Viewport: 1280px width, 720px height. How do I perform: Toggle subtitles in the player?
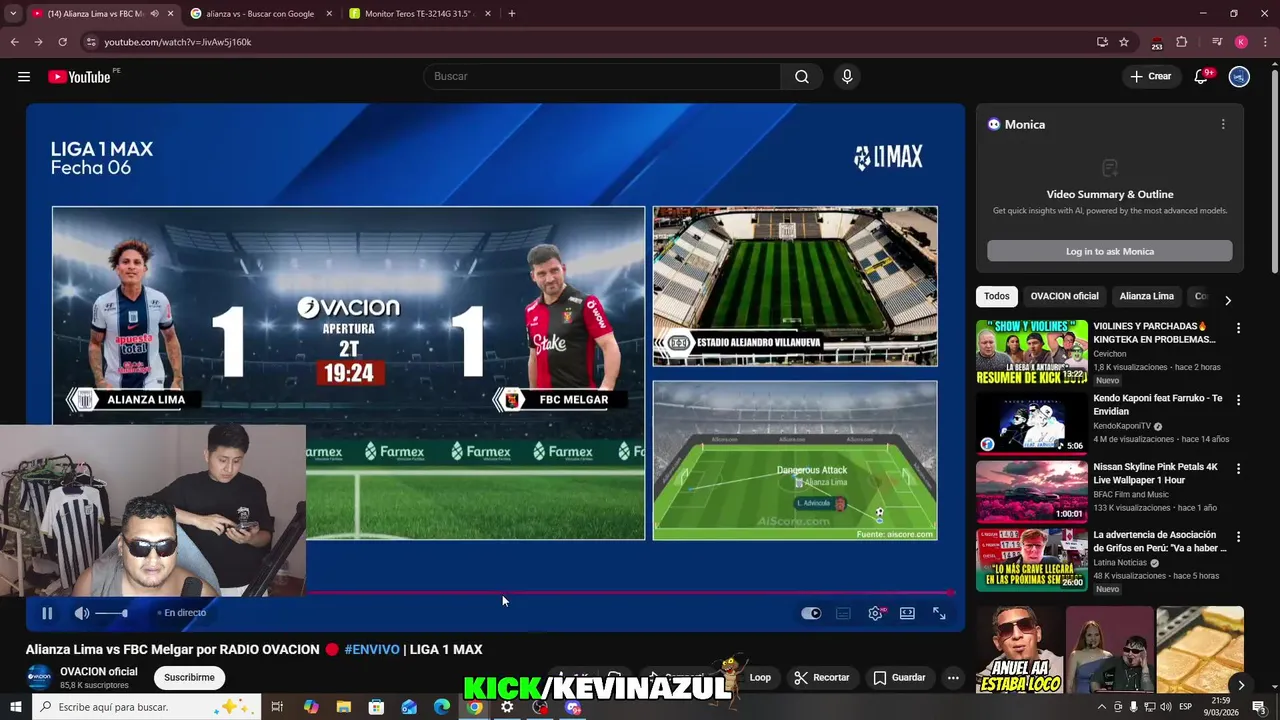(843, 613)
